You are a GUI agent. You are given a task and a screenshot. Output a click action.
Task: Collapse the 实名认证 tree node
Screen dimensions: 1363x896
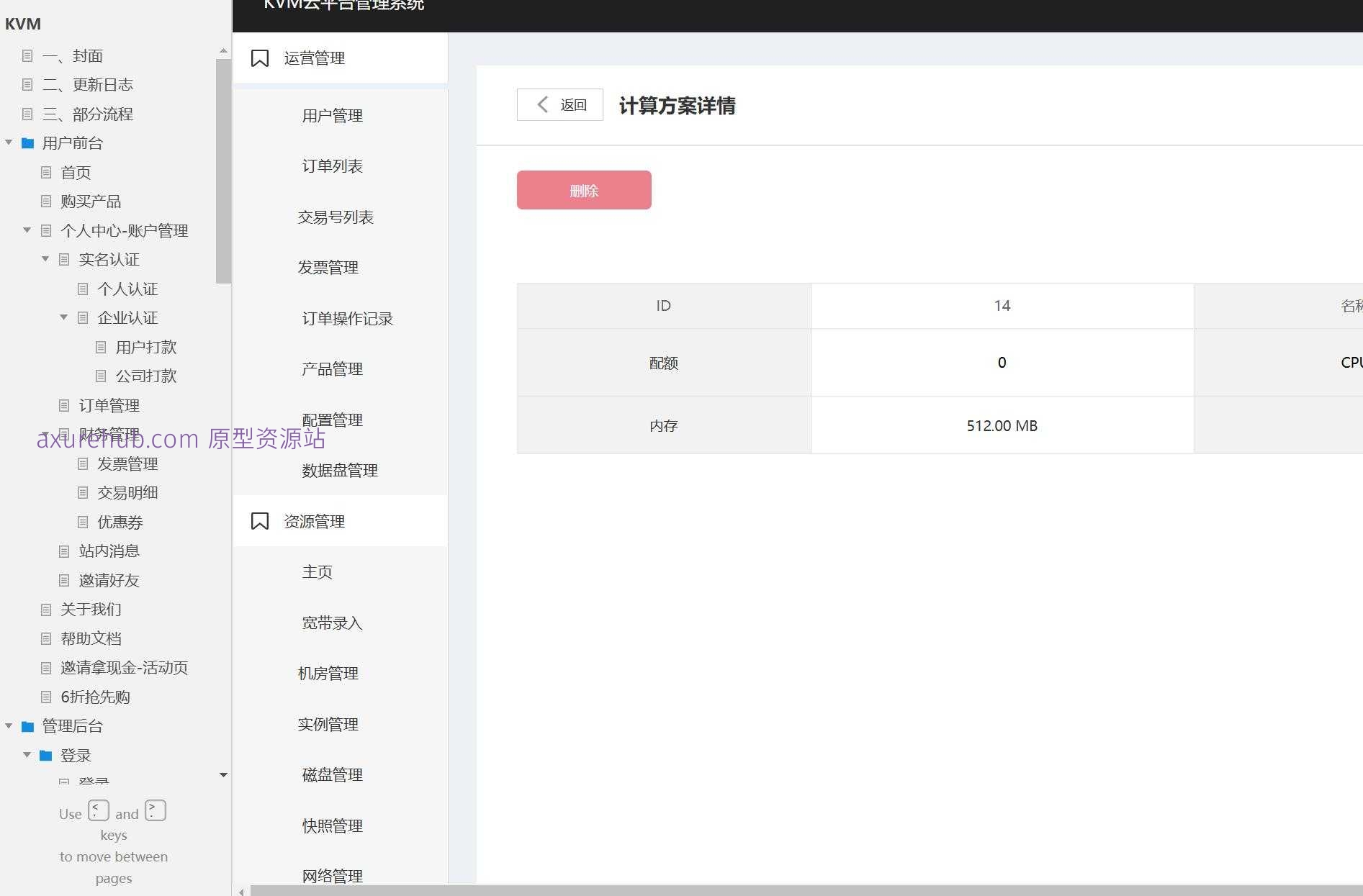[45, 259]
